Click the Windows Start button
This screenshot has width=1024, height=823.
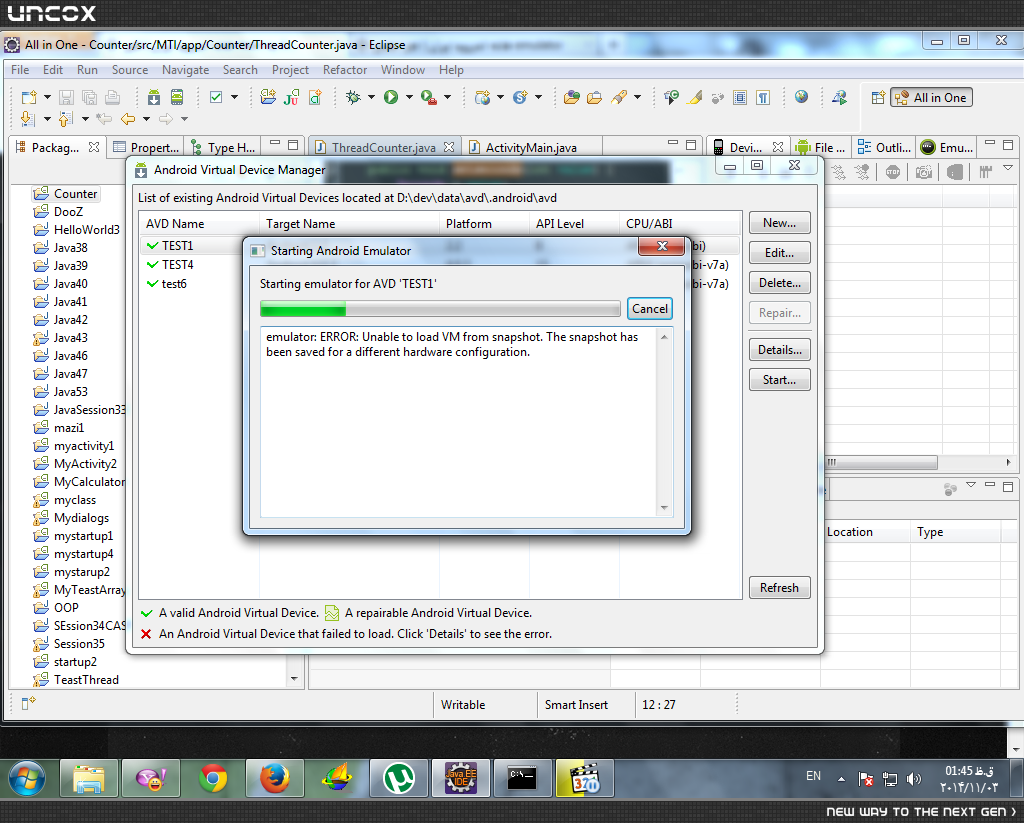[x=27, y=778]
